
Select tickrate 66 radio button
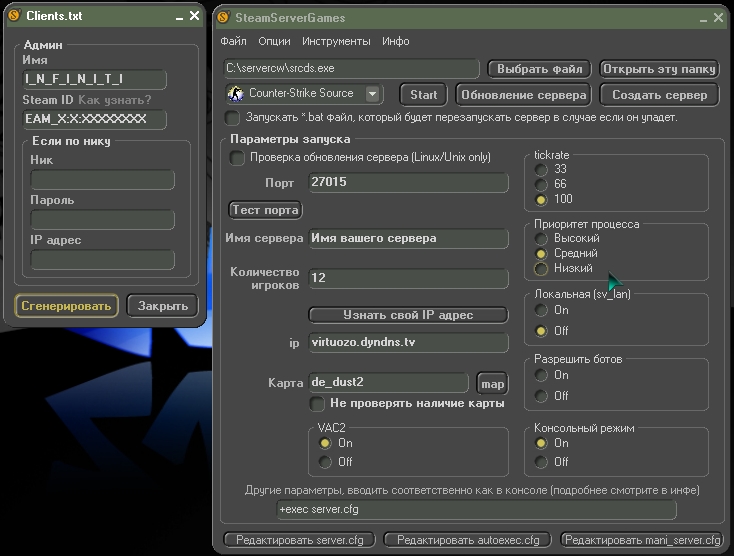(x=541, y=184)
